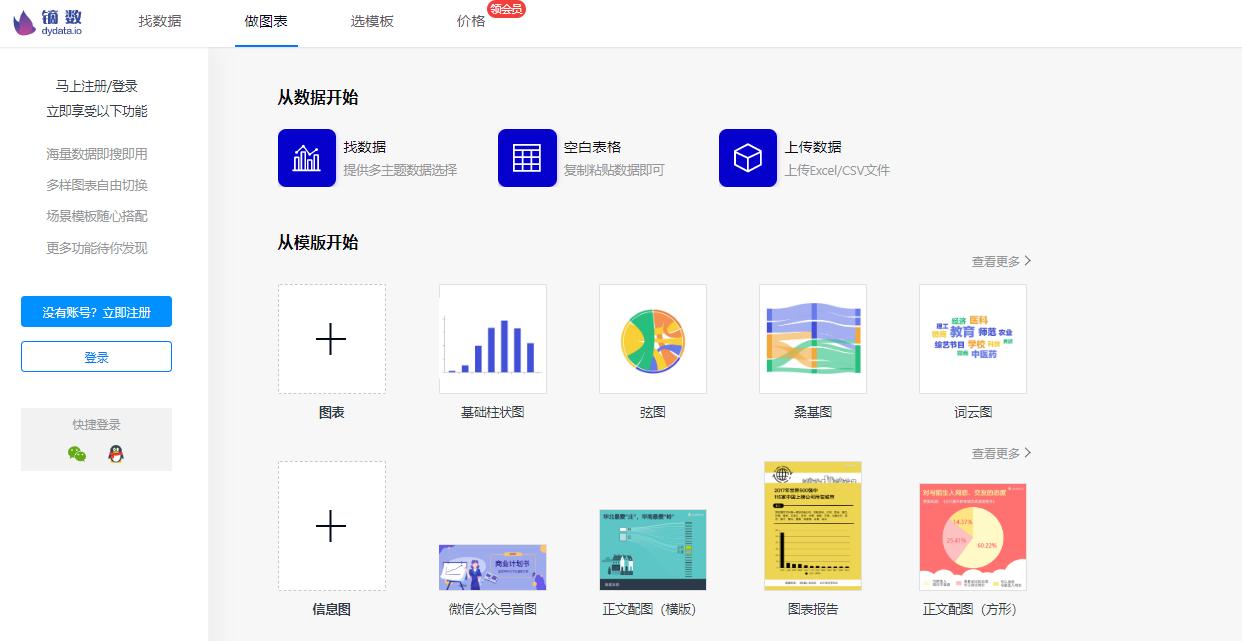Click the plus icon on the 图表 card
This screenshot has height=641, width=1242.
(x=331, y=339)
